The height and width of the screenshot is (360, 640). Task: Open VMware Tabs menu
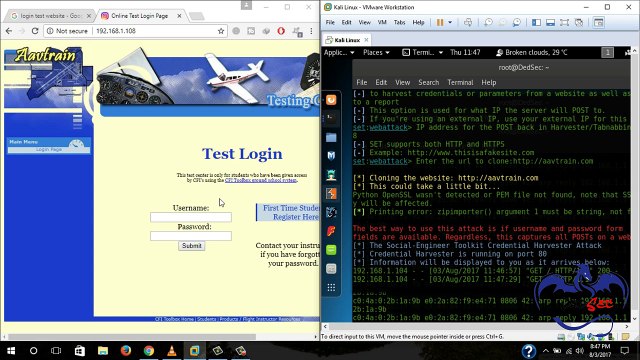tap(399, 22)
